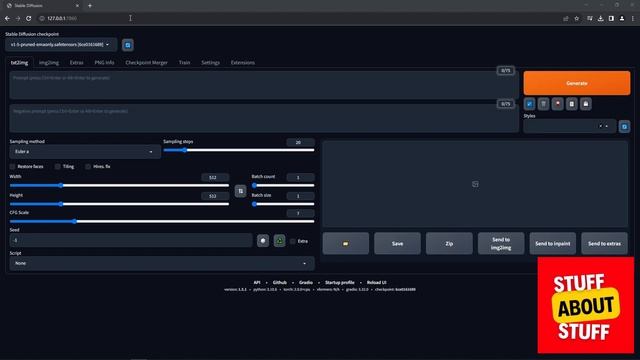Switch to the txt2img tab
Image resolution: width=640 pixels, height=360 pixels.
[x=19, y=63]
